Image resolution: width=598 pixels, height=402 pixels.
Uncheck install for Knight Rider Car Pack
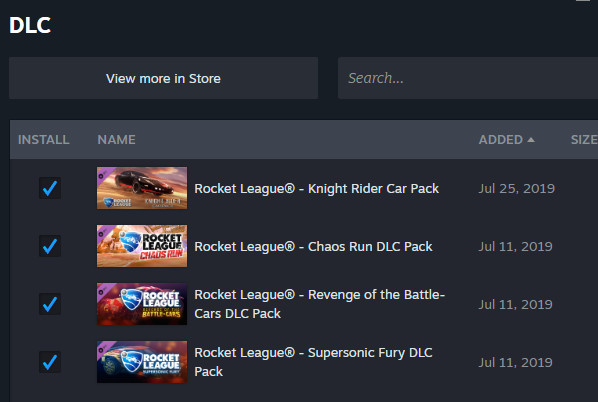(x=50, y=188)
